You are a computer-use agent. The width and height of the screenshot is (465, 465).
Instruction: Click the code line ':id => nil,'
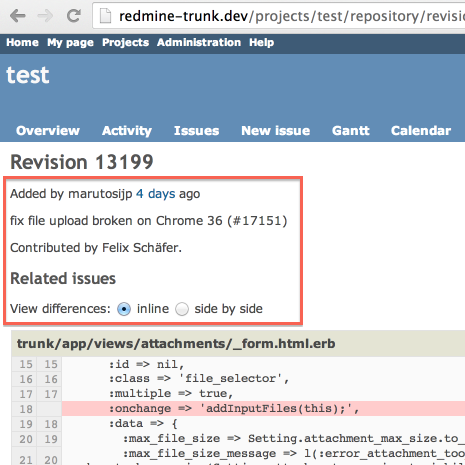146,364
